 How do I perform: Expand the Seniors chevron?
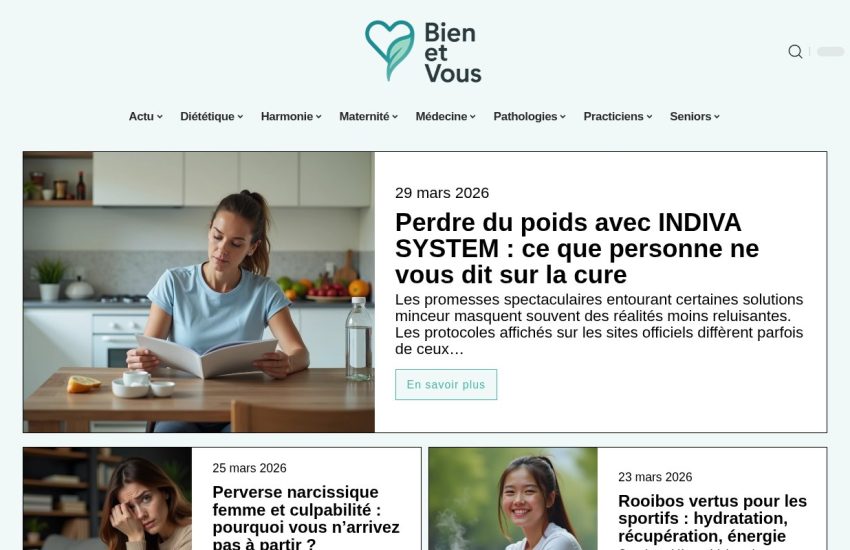tap(717, 117)
